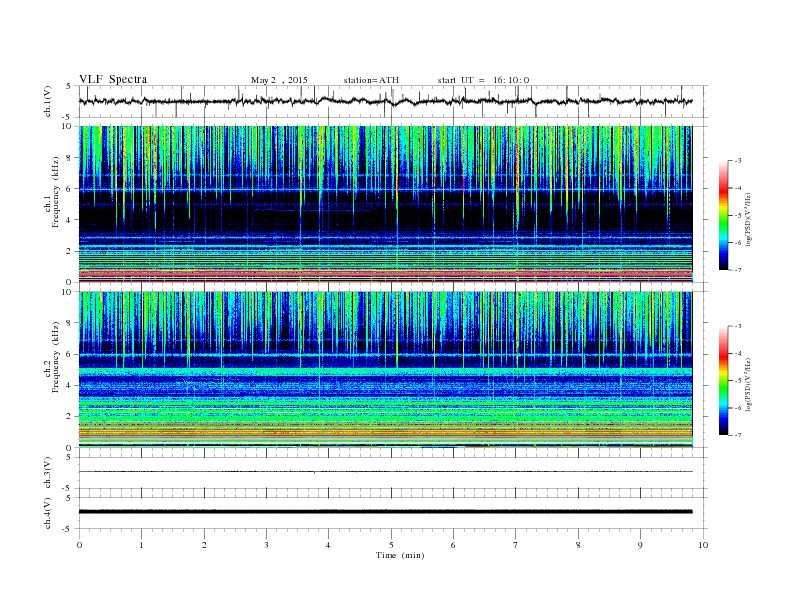792x612 pixels.
Task: Click the ch.1 voltage waveform trace
Action: click(x=385, y=101)
